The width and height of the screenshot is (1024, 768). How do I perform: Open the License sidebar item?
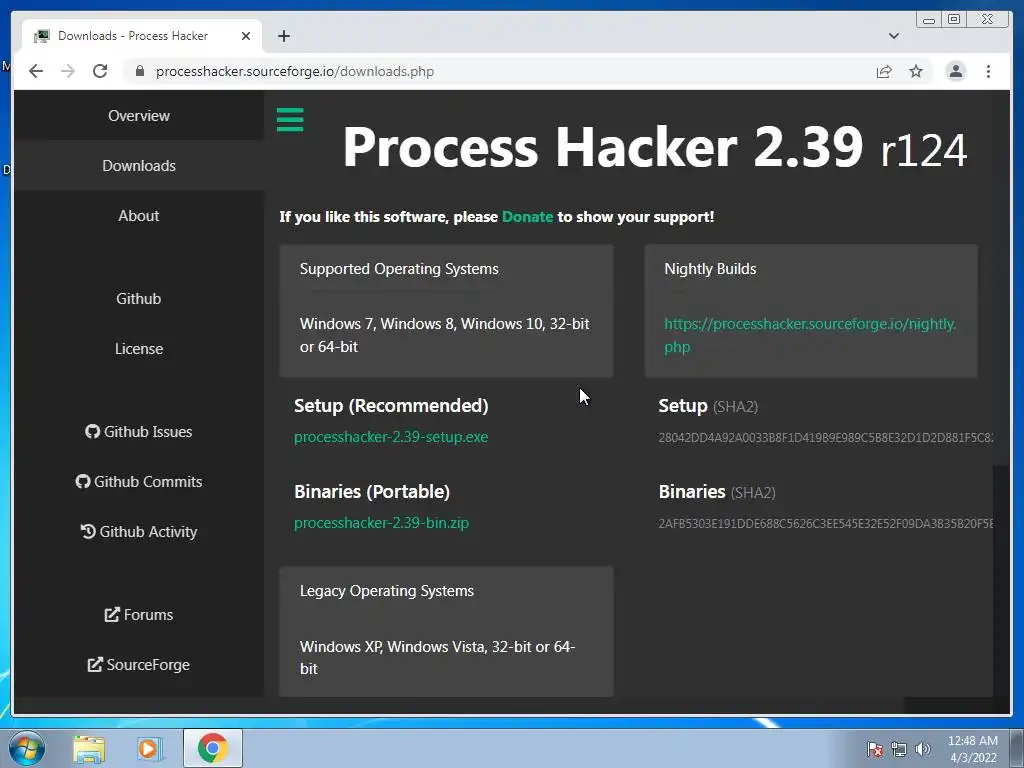tap(138, 349)
